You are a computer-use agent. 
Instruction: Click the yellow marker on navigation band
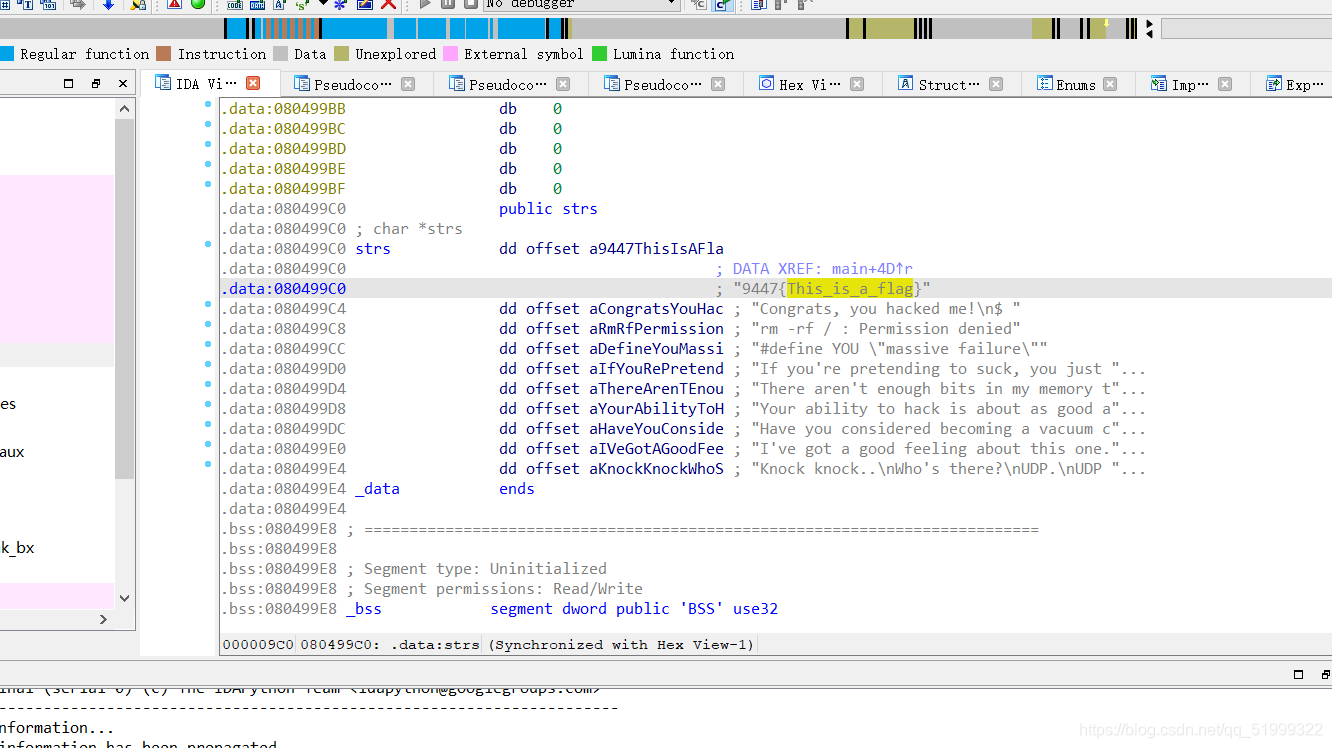[x=1106, y=23]
